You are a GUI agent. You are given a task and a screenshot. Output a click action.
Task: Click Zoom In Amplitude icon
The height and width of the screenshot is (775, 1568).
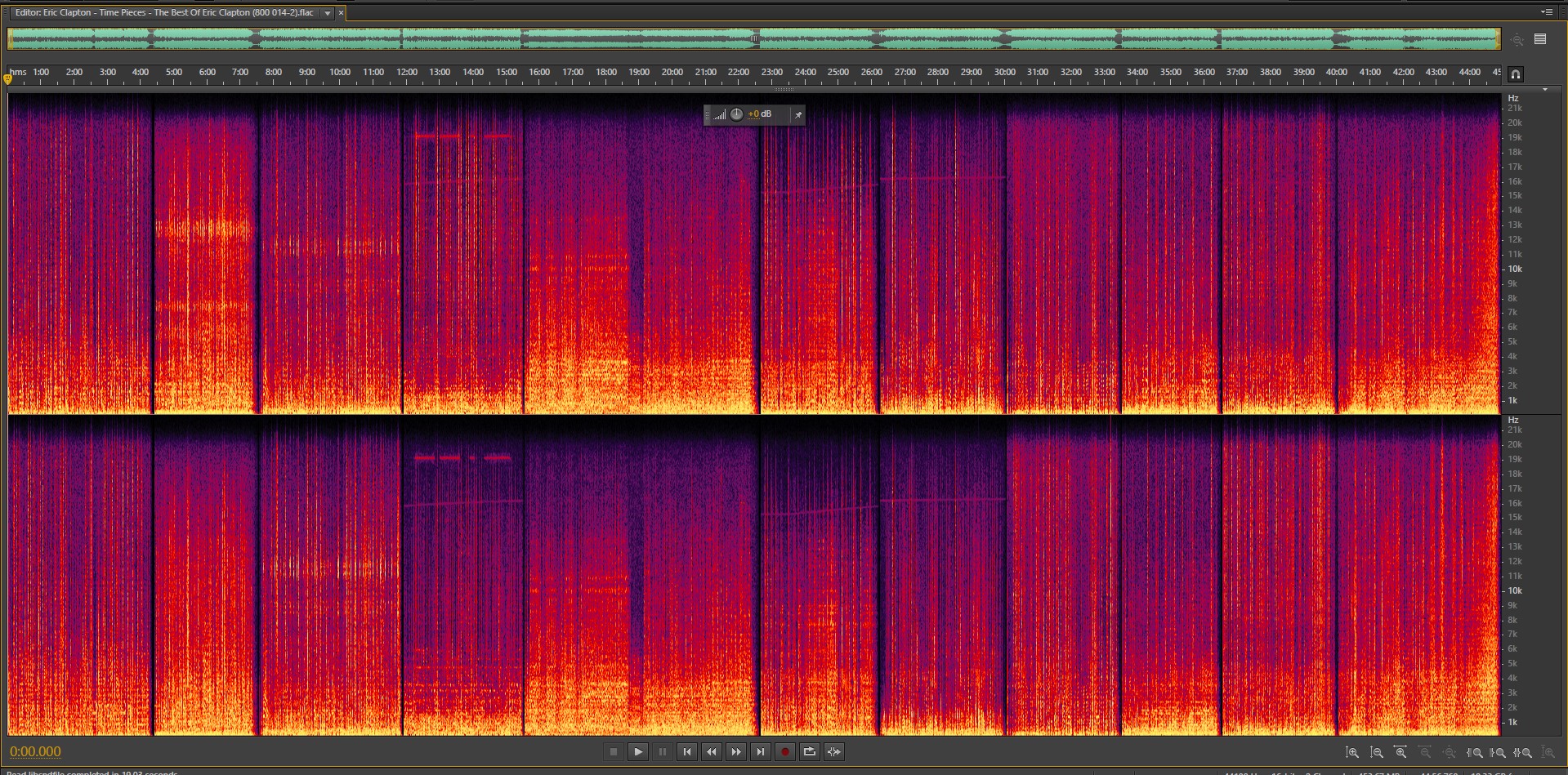1352,752
